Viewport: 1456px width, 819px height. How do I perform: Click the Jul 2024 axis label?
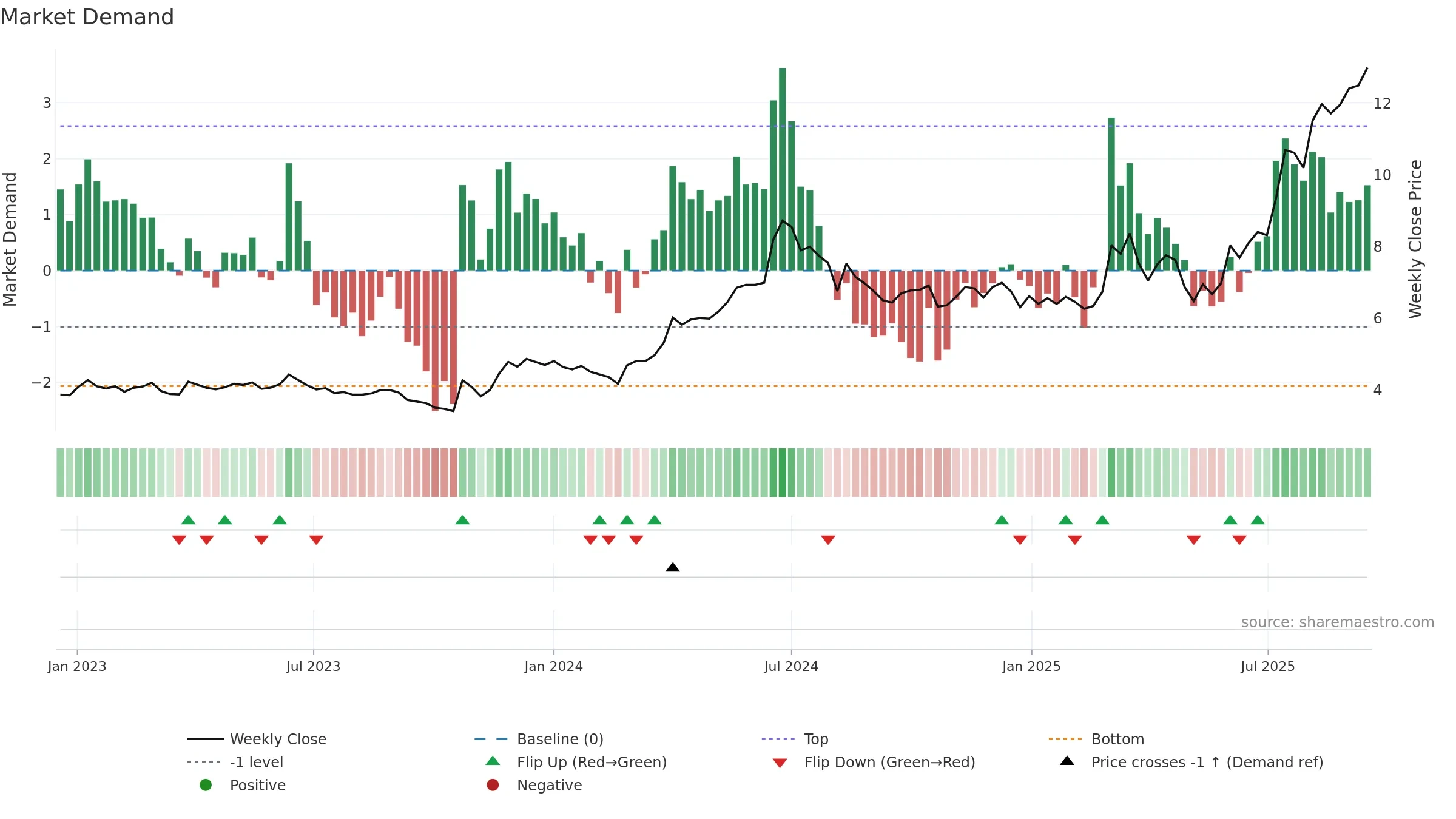[x=791, y=666]
